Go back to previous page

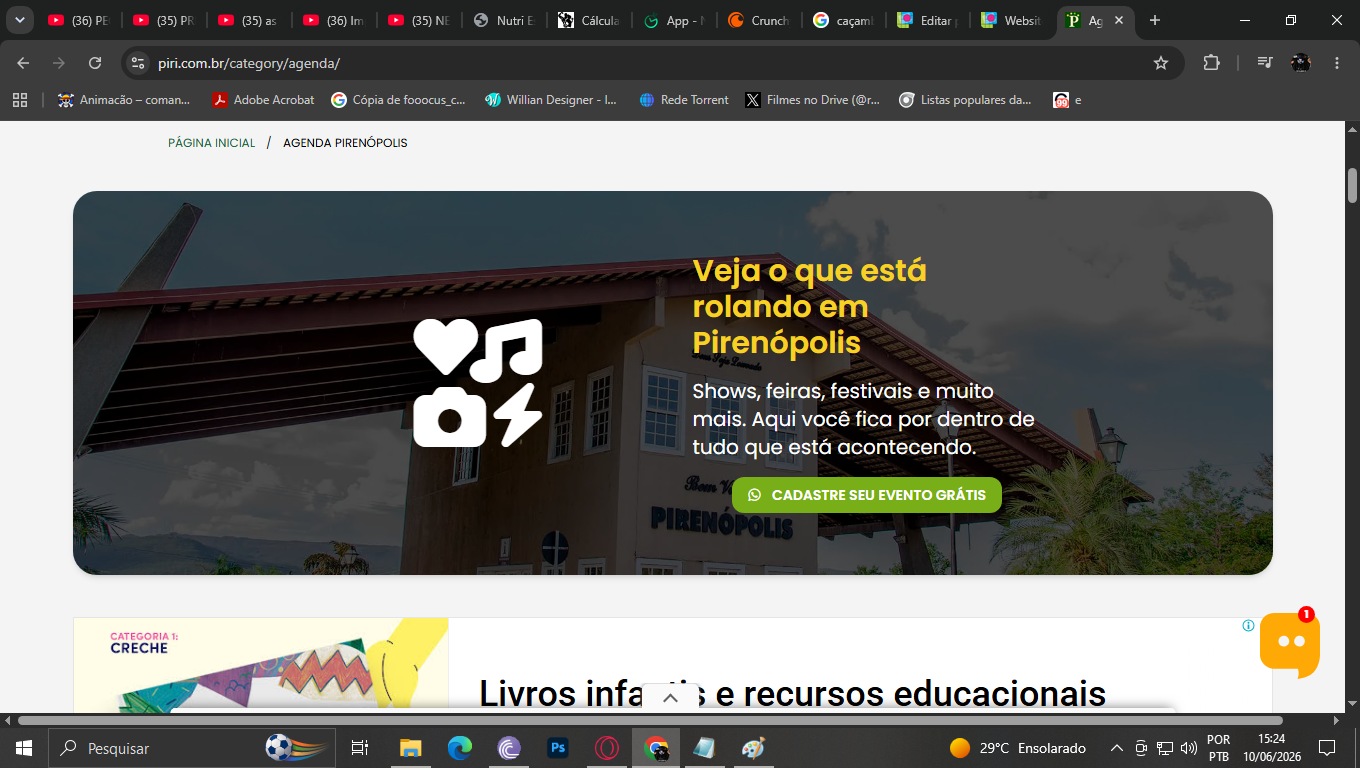click(23, 63)
